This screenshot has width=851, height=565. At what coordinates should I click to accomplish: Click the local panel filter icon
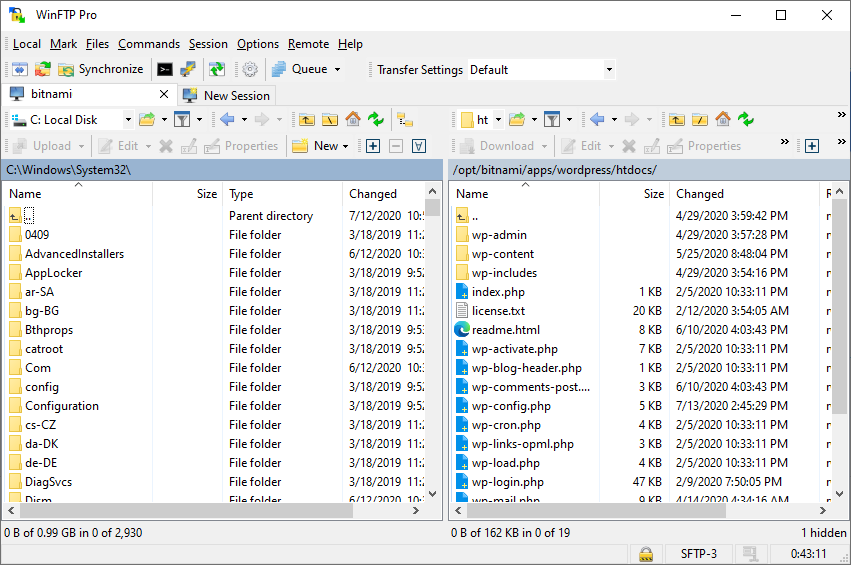[182, 119]
